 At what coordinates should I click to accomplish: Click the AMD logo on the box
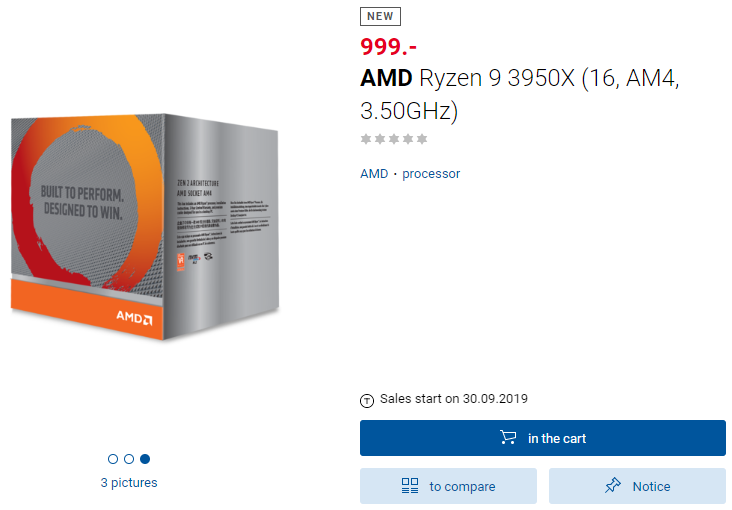tap(134, 317)
